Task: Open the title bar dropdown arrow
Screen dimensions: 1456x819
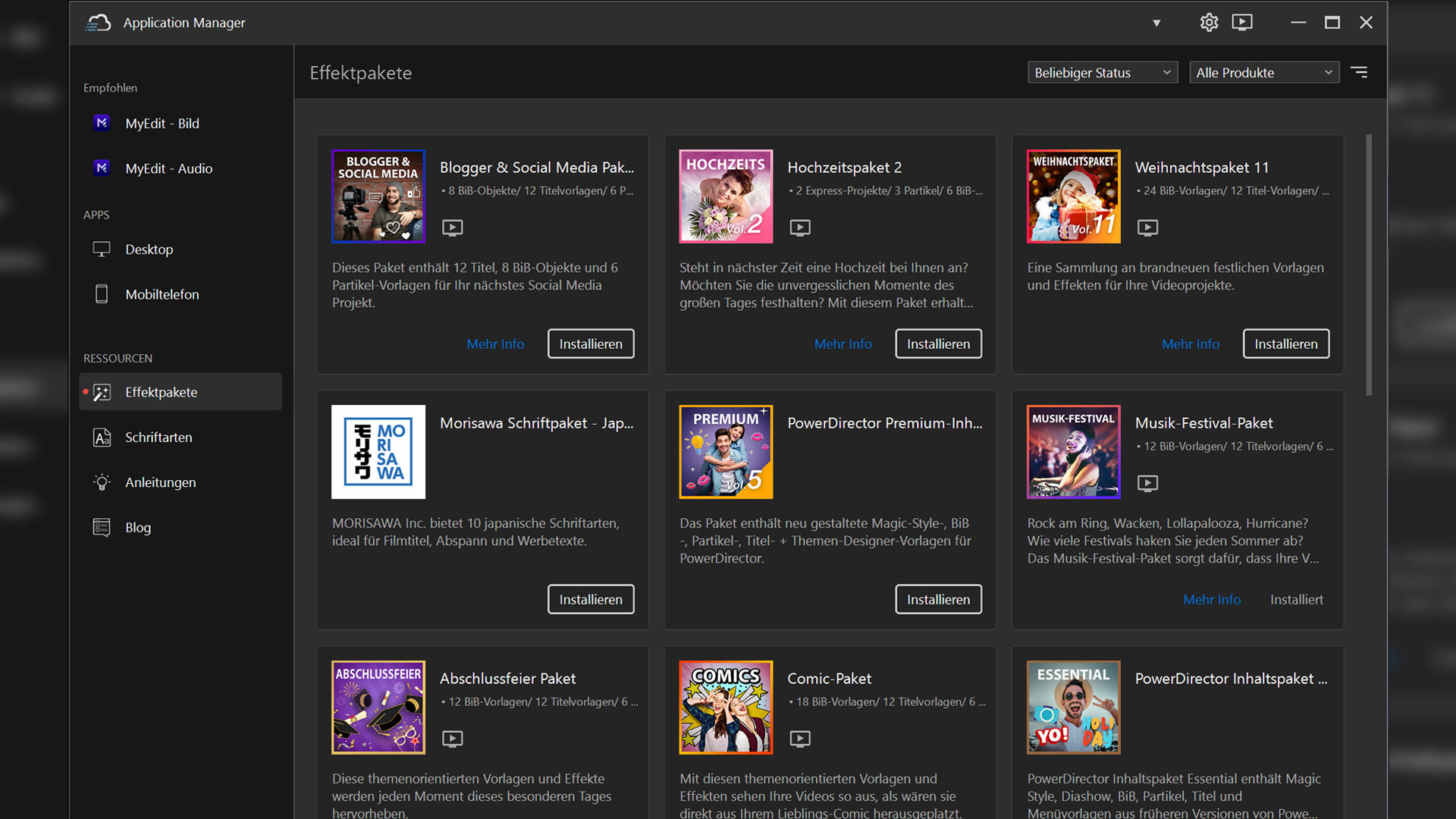Action: pos(1156,24)
